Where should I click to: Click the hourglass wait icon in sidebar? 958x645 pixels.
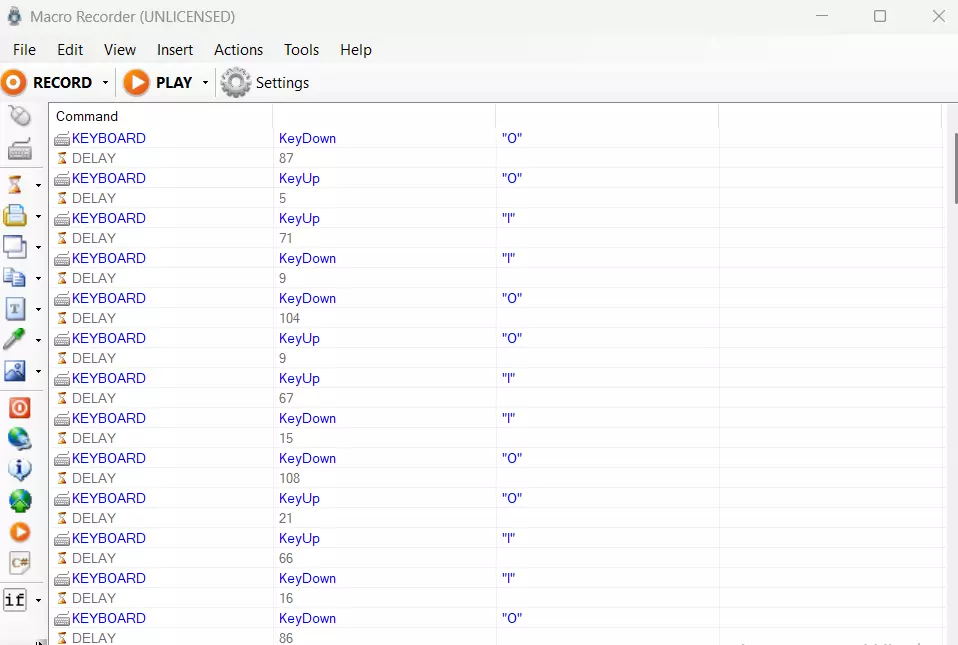(16, 185)
